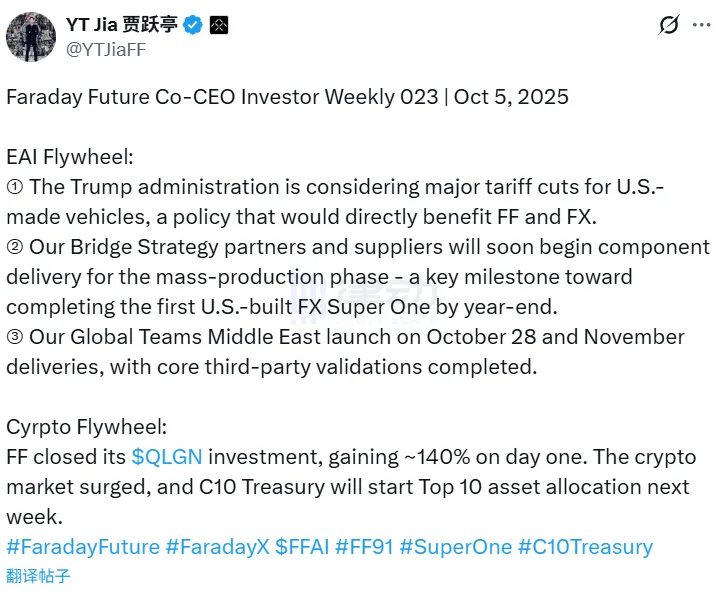Open the Grok explain-post icon
Screen dimensions: 728x598
[669, 25]
